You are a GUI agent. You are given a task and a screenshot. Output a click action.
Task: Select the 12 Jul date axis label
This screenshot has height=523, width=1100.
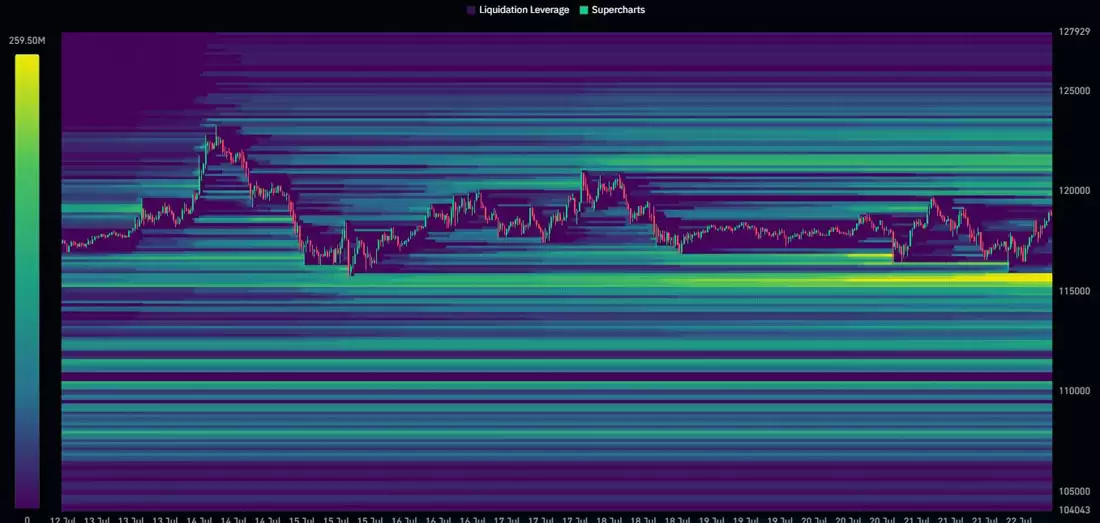point(62,519)
